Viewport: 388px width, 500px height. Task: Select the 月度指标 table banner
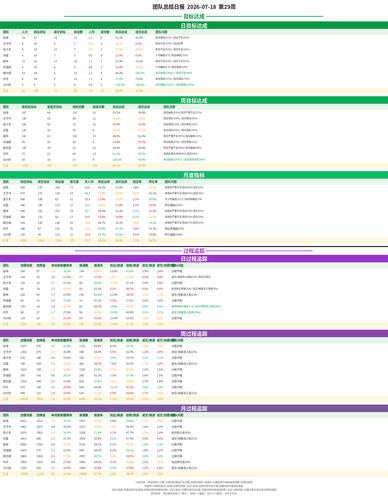coord(194,175)
